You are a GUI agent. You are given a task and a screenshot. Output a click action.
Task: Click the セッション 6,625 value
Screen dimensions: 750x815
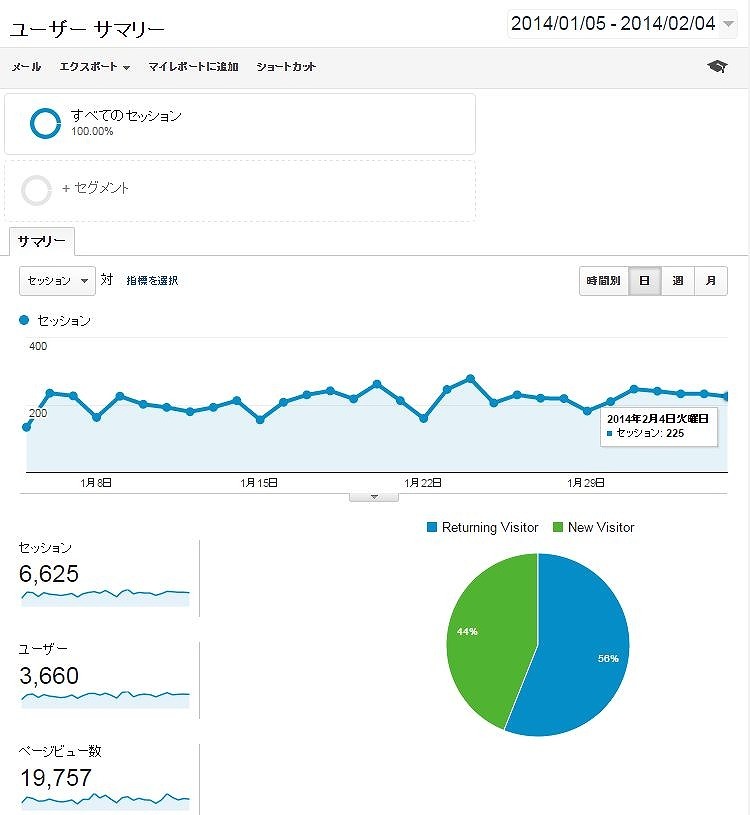[x=49, y=574]
